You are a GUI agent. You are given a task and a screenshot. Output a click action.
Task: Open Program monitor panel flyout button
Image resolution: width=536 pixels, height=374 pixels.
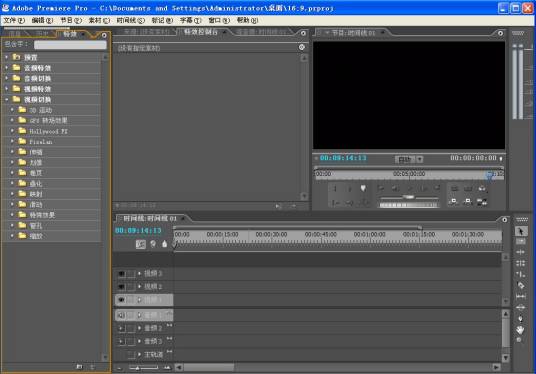tap(500, 33)
